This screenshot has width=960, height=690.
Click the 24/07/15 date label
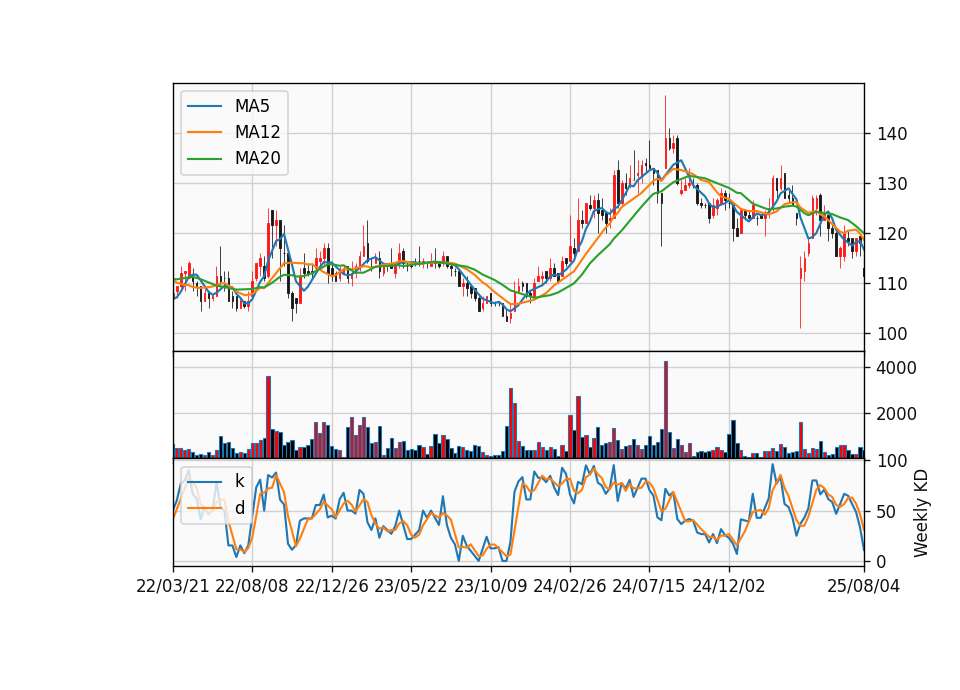pos(649,586)
